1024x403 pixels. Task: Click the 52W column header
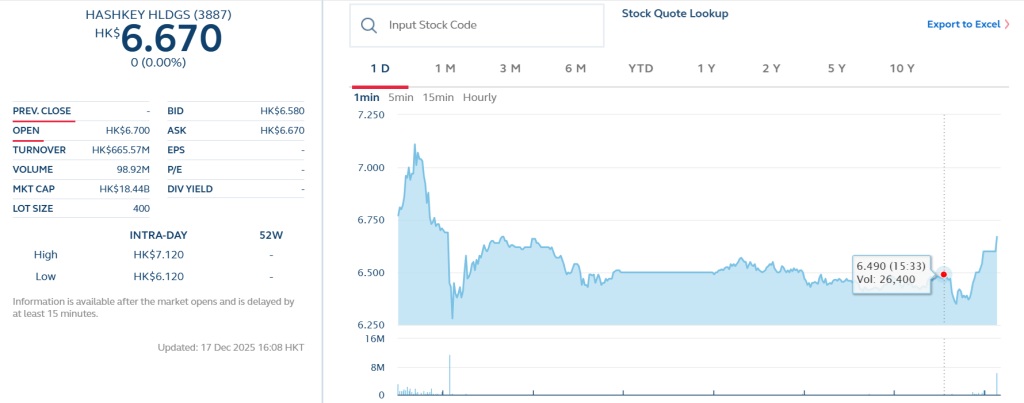[x=271, y=235]
